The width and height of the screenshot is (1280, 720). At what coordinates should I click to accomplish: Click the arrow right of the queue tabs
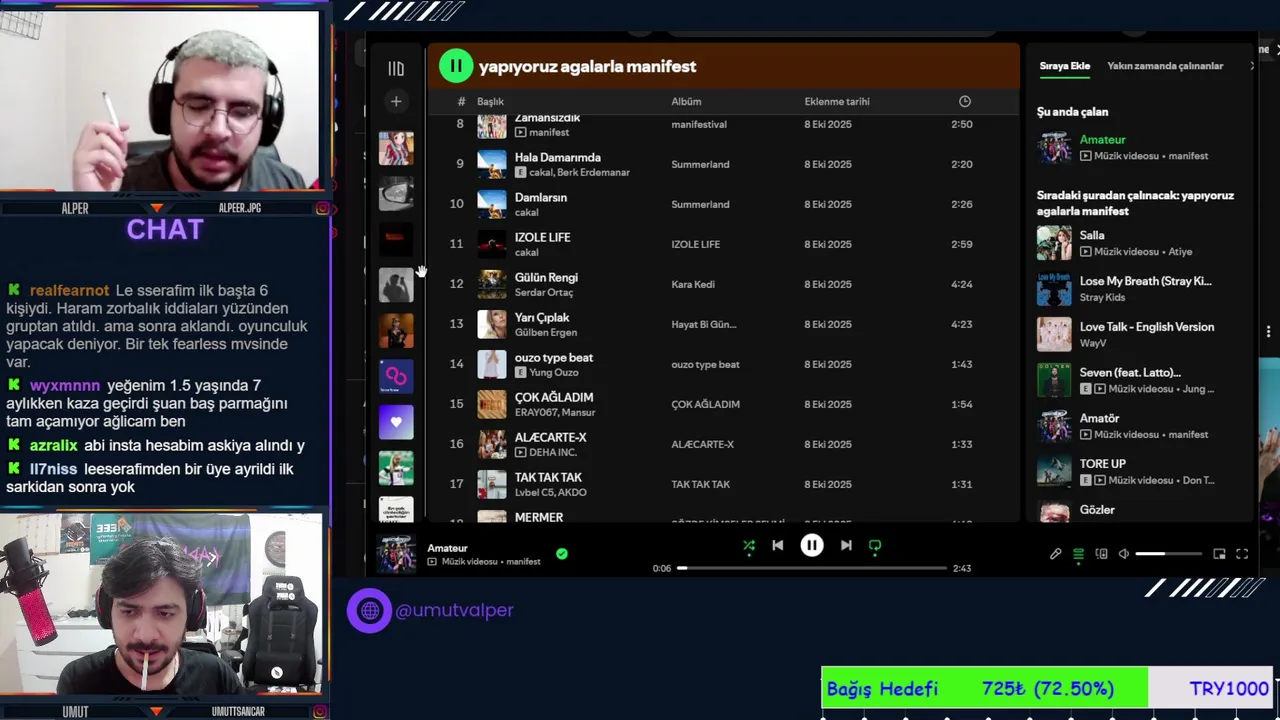tap(1251, 66)
